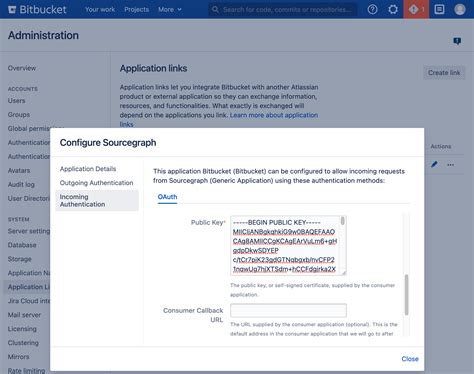474x374 pixels.
Task: Open Licensing in the admin sidebar
Action: [x=22, y=329]
